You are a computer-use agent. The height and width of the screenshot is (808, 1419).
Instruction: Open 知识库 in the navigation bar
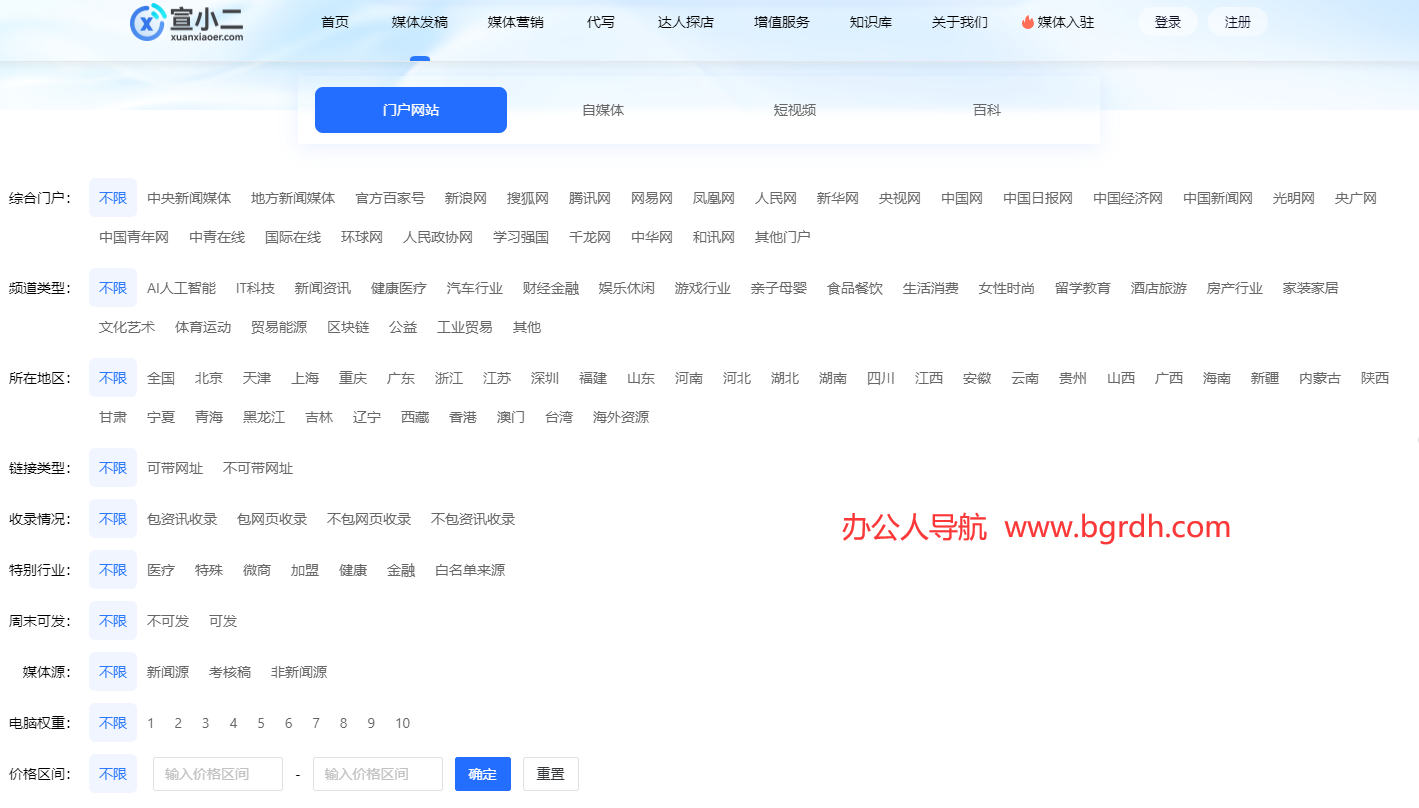pos(871,22)
